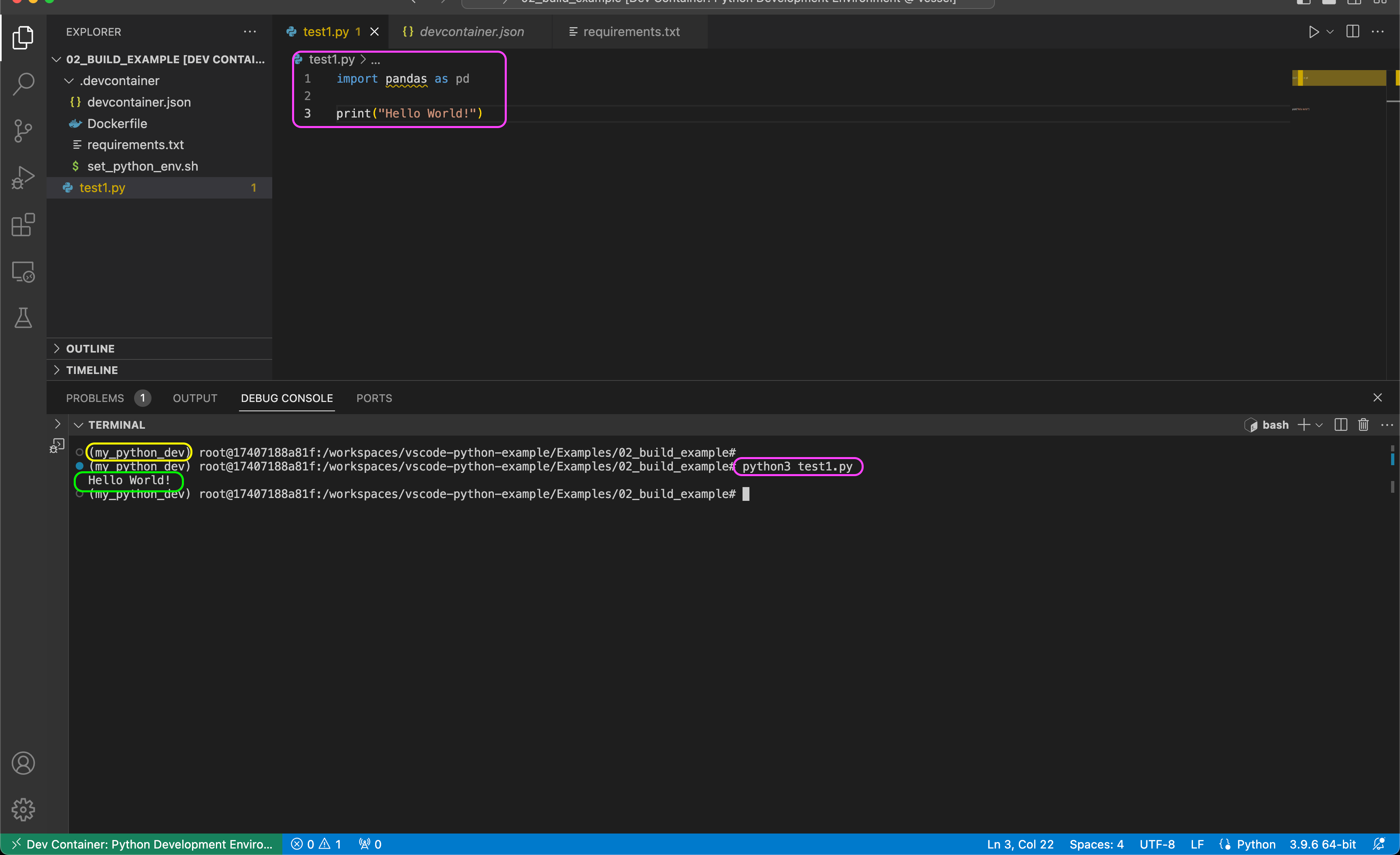Screen dimensions: 1400x855
Task: Open the new terminal launch profile dropdown
Action: click(1319, 425)
